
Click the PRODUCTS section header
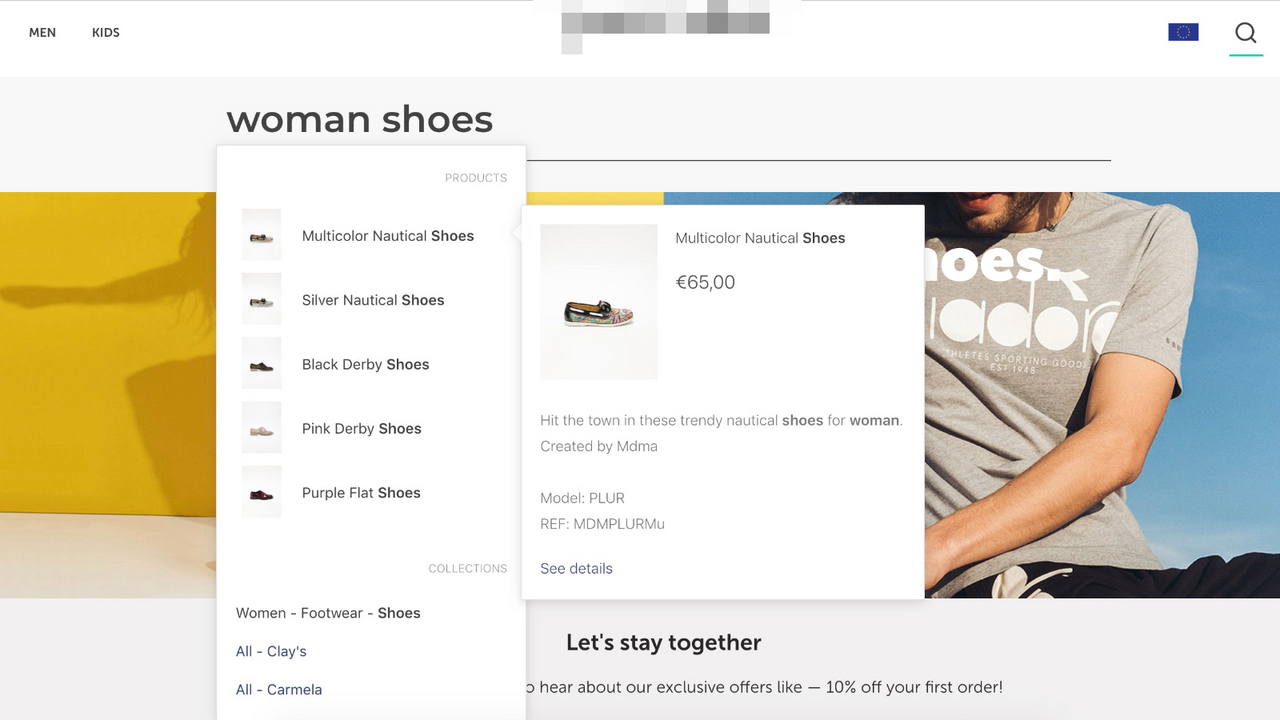pos(476,178)
